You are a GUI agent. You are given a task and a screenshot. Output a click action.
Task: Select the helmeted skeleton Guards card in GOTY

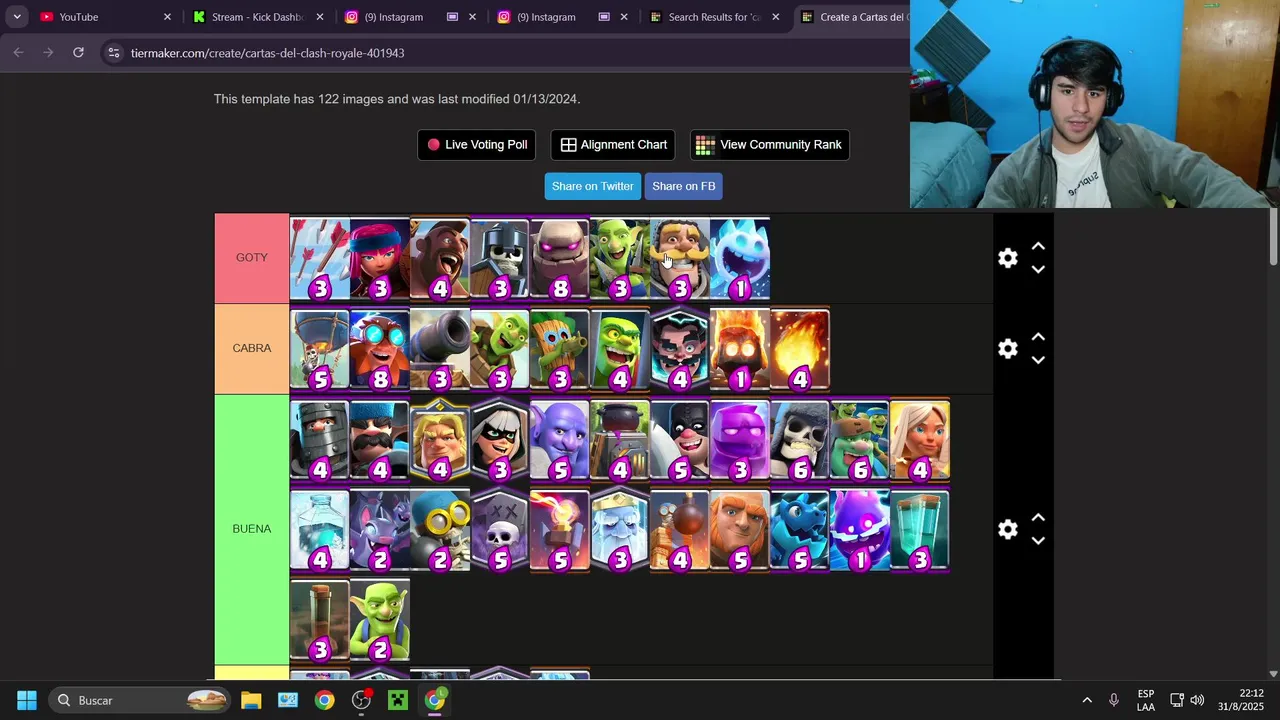pyautogui.click(x=500, y=259)
